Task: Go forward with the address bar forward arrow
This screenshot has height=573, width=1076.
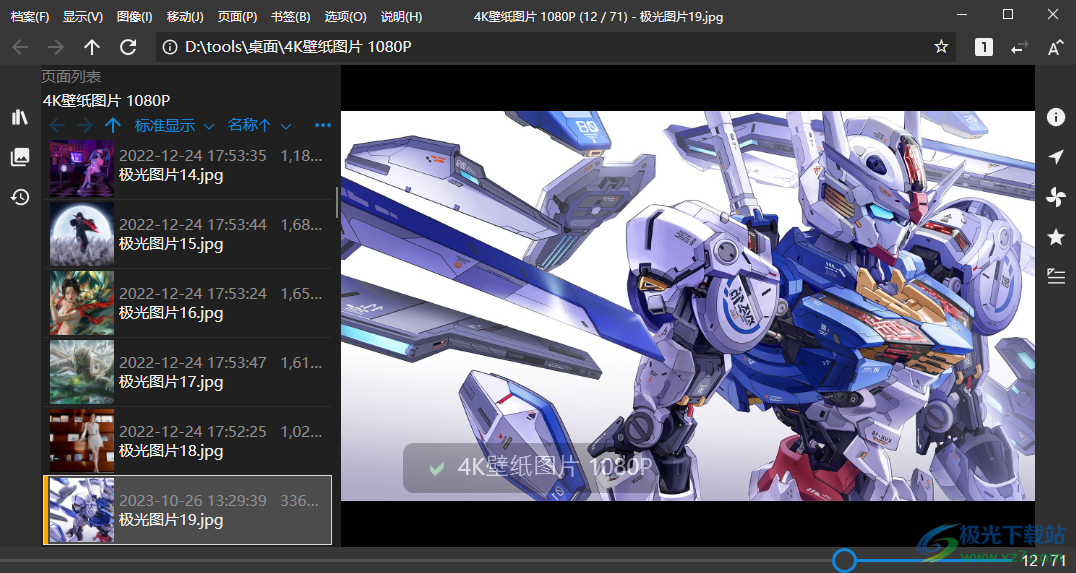Action: pos(56,47)
